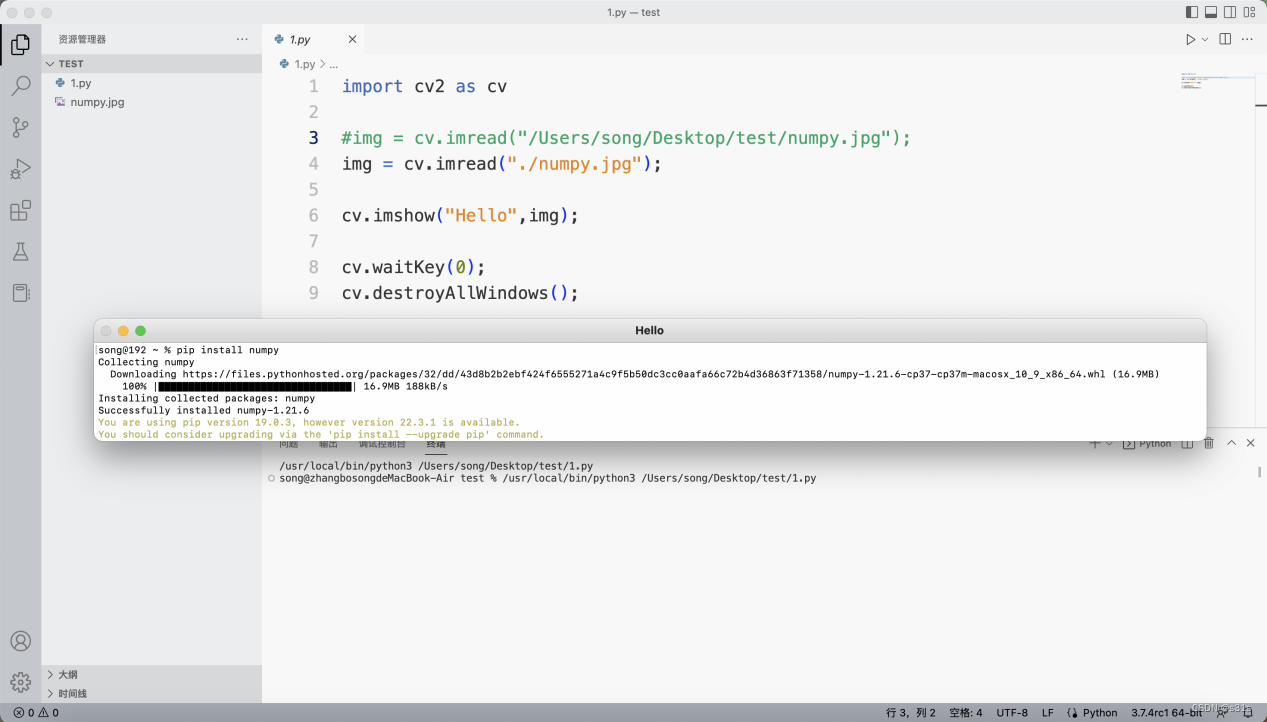Click 资源管理器 explorer header title

[x=82, y=39]
